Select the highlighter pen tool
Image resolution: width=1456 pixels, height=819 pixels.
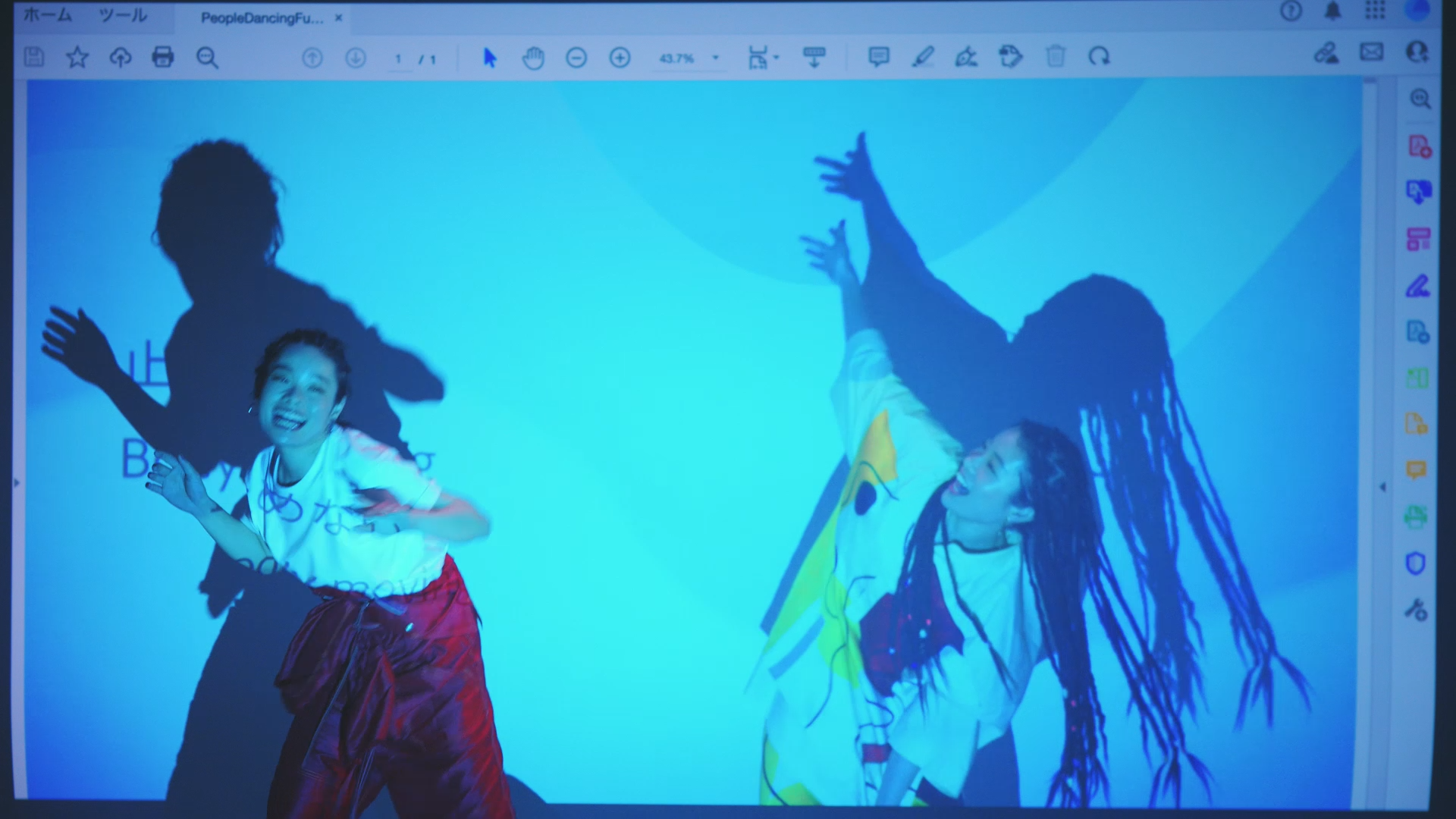[x=922, y=57]
